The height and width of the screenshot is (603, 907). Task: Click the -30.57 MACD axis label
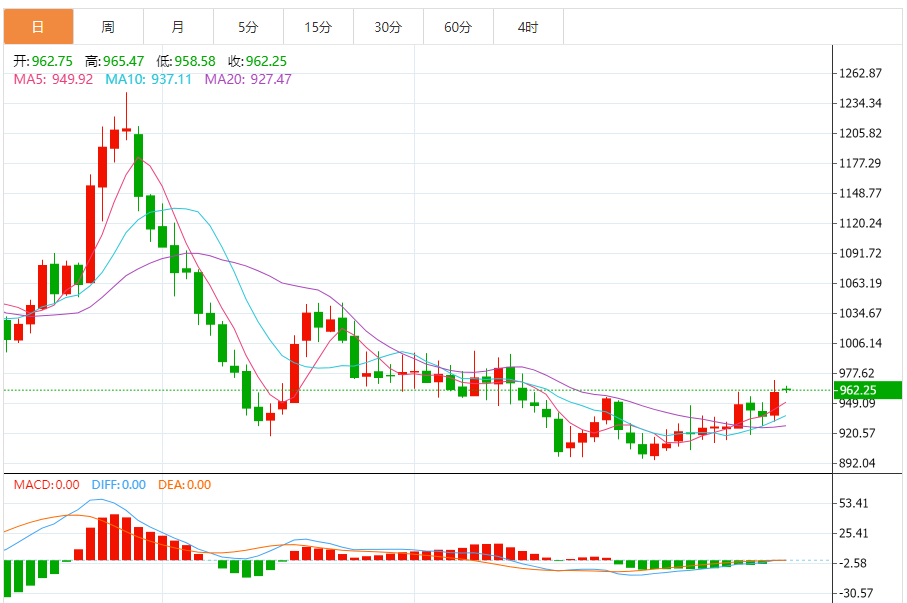pyautogui.click(x=855, y=593)
